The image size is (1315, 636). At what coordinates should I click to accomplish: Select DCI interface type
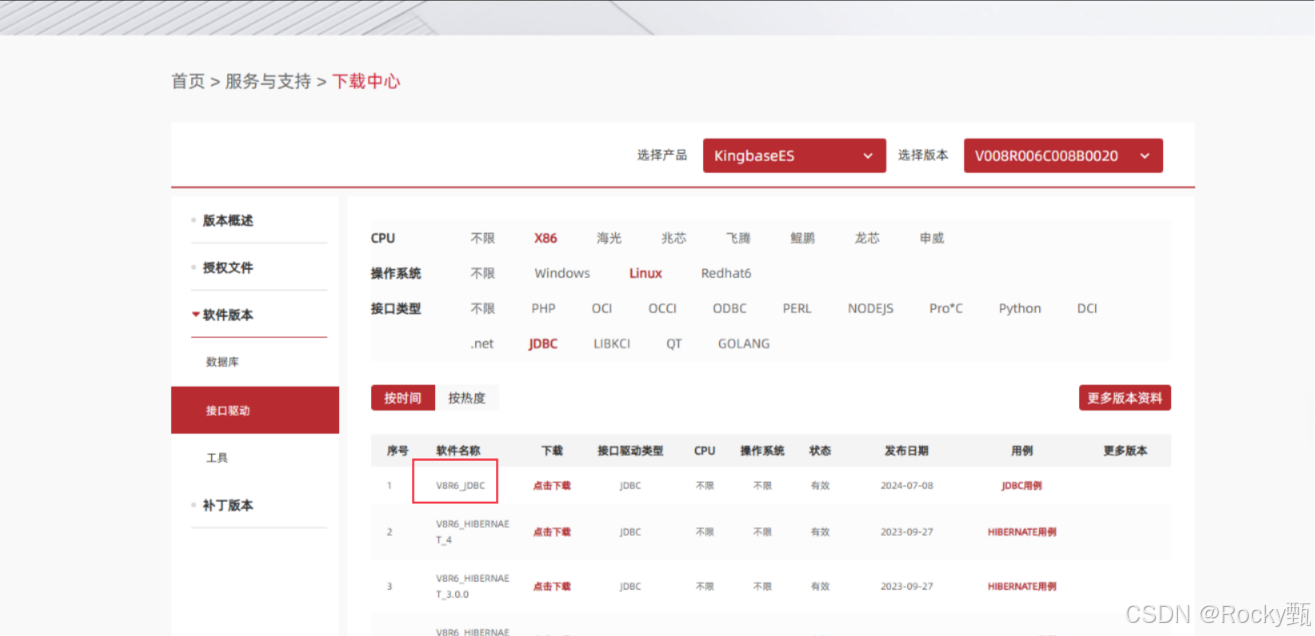tap(1087, 308)
